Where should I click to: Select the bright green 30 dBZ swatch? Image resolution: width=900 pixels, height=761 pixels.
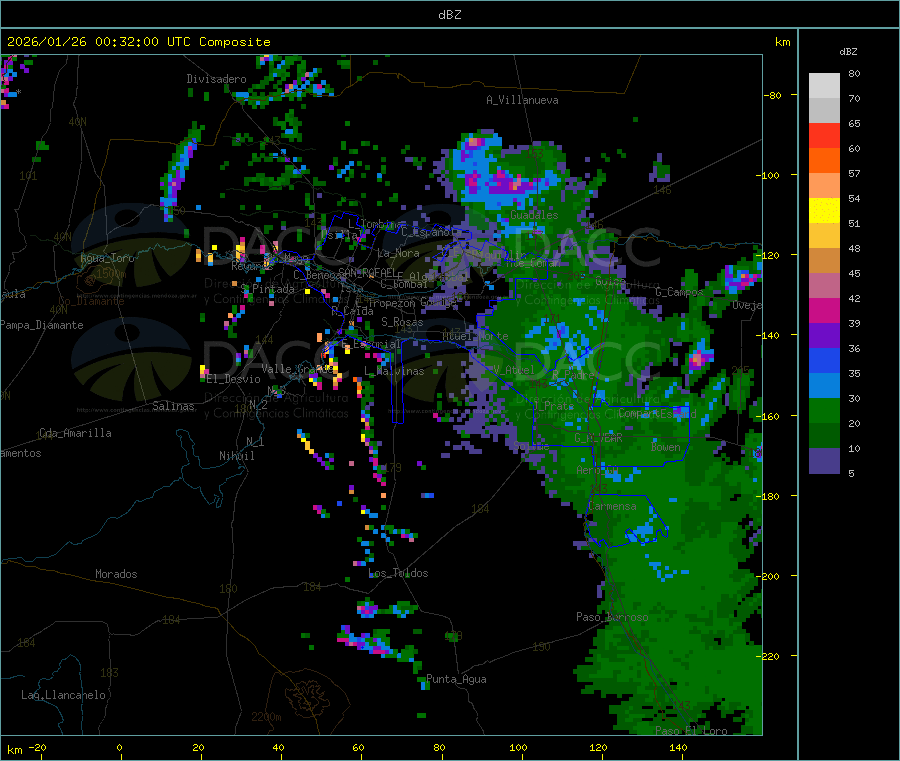click(x=824, y=411)
